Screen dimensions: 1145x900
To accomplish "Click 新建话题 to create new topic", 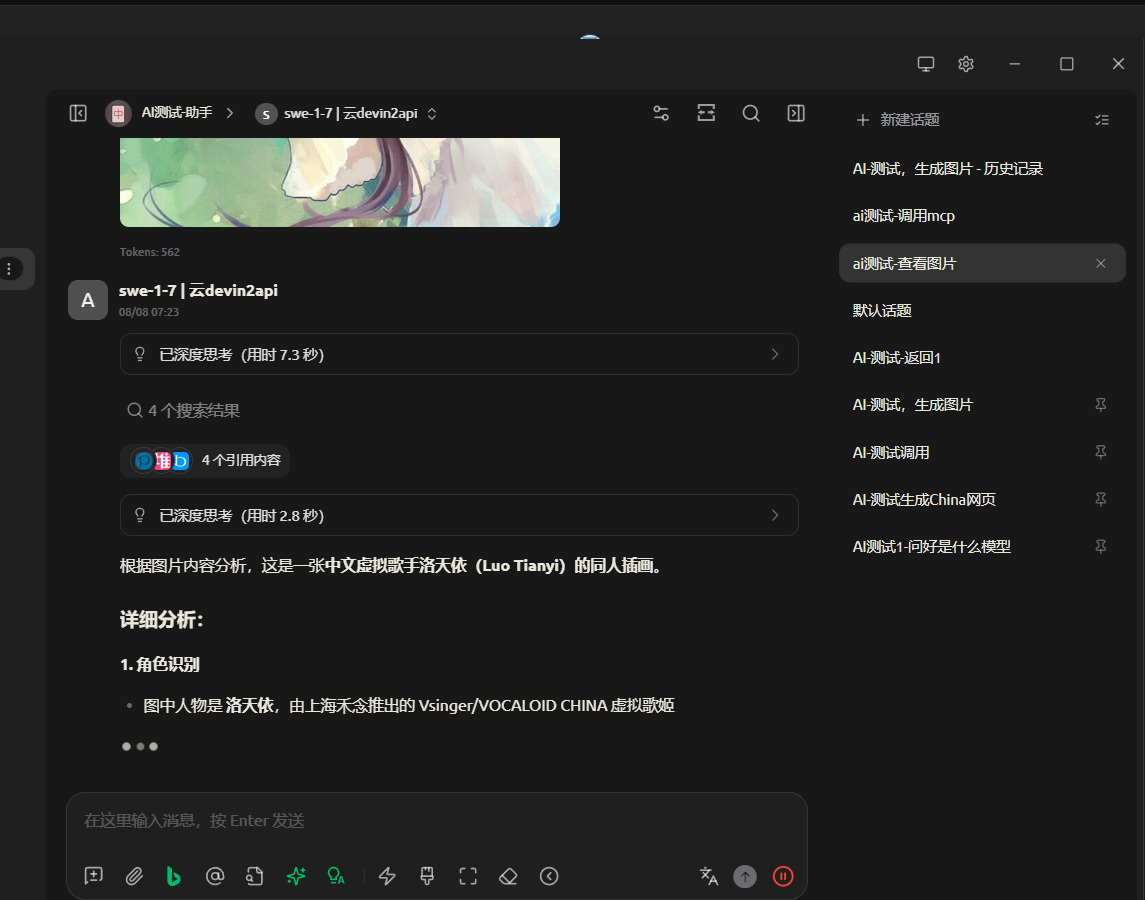I will [898, 120].
